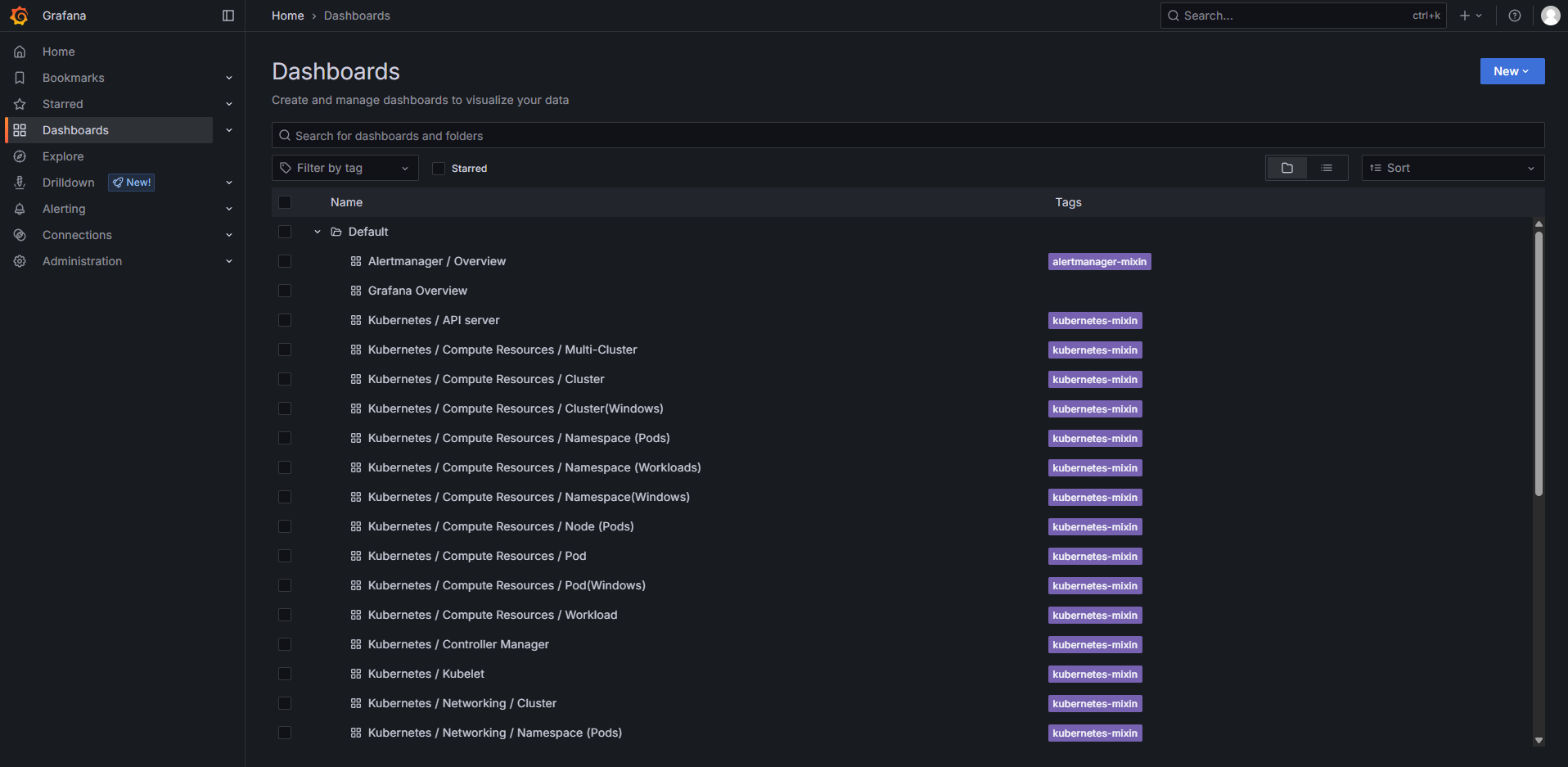Click the Grafana logo icon
Viewport: 1568px width, 767px height.
tap(19, 16)
